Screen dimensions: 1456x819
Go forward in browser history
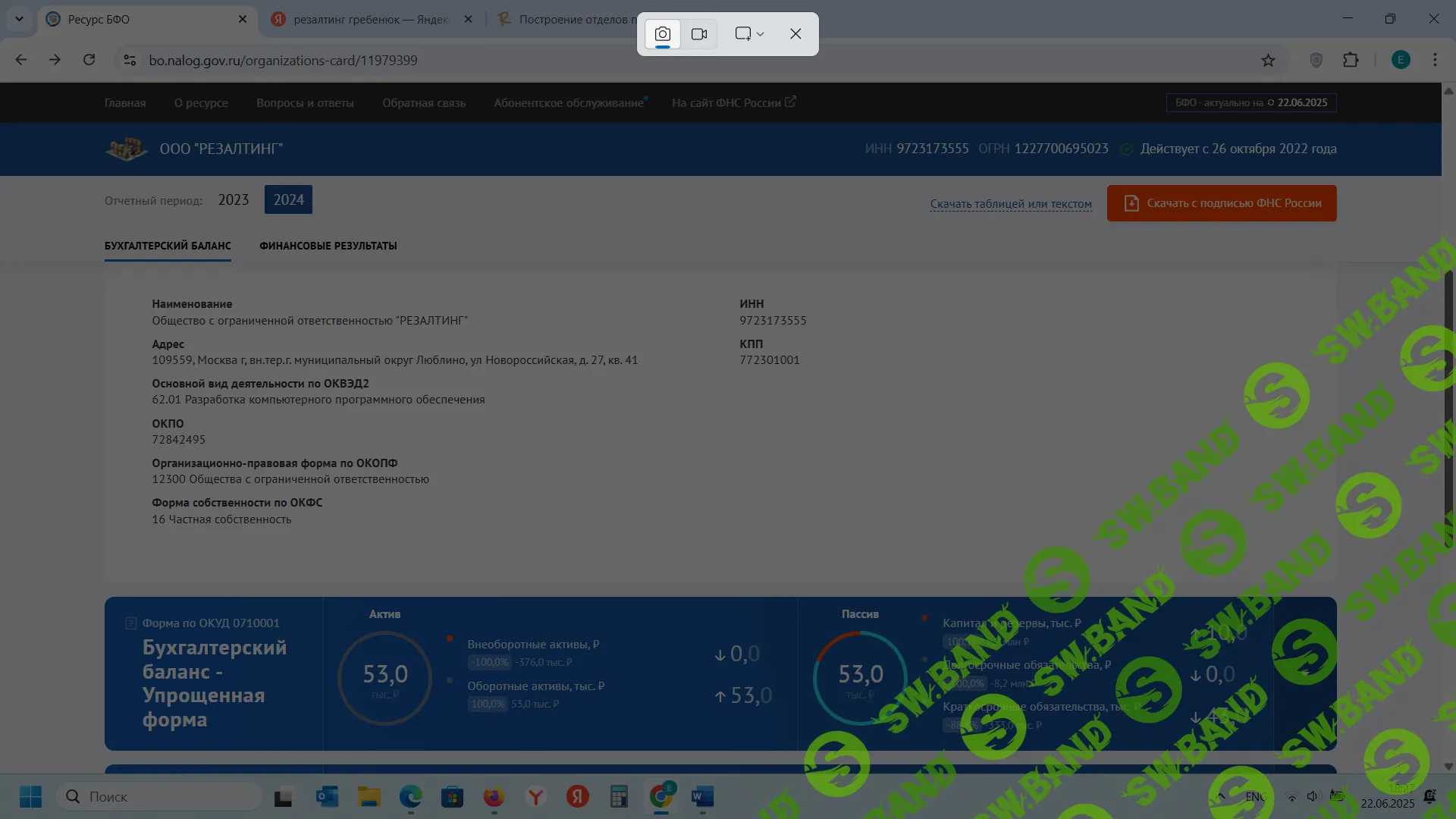click(55, 60)
